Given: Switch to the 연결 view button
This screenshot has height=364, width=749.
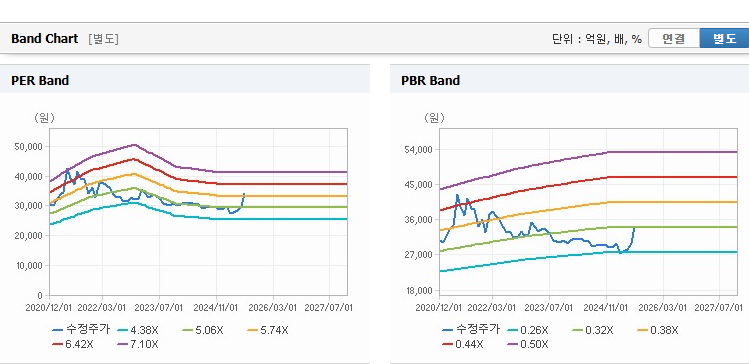Looking at the screenshot, I should point(674,39).
